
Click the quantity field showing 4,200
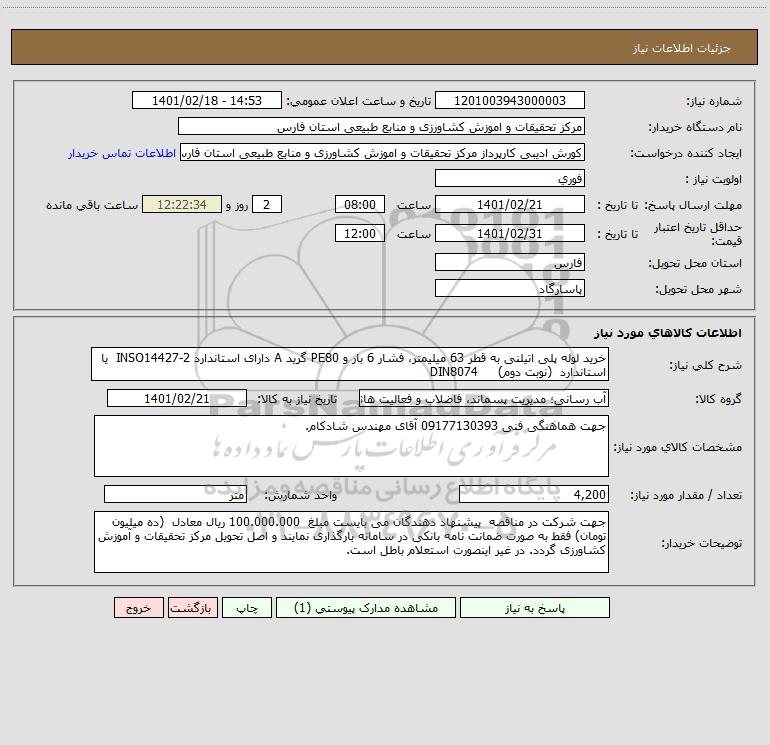coord(534,495)
